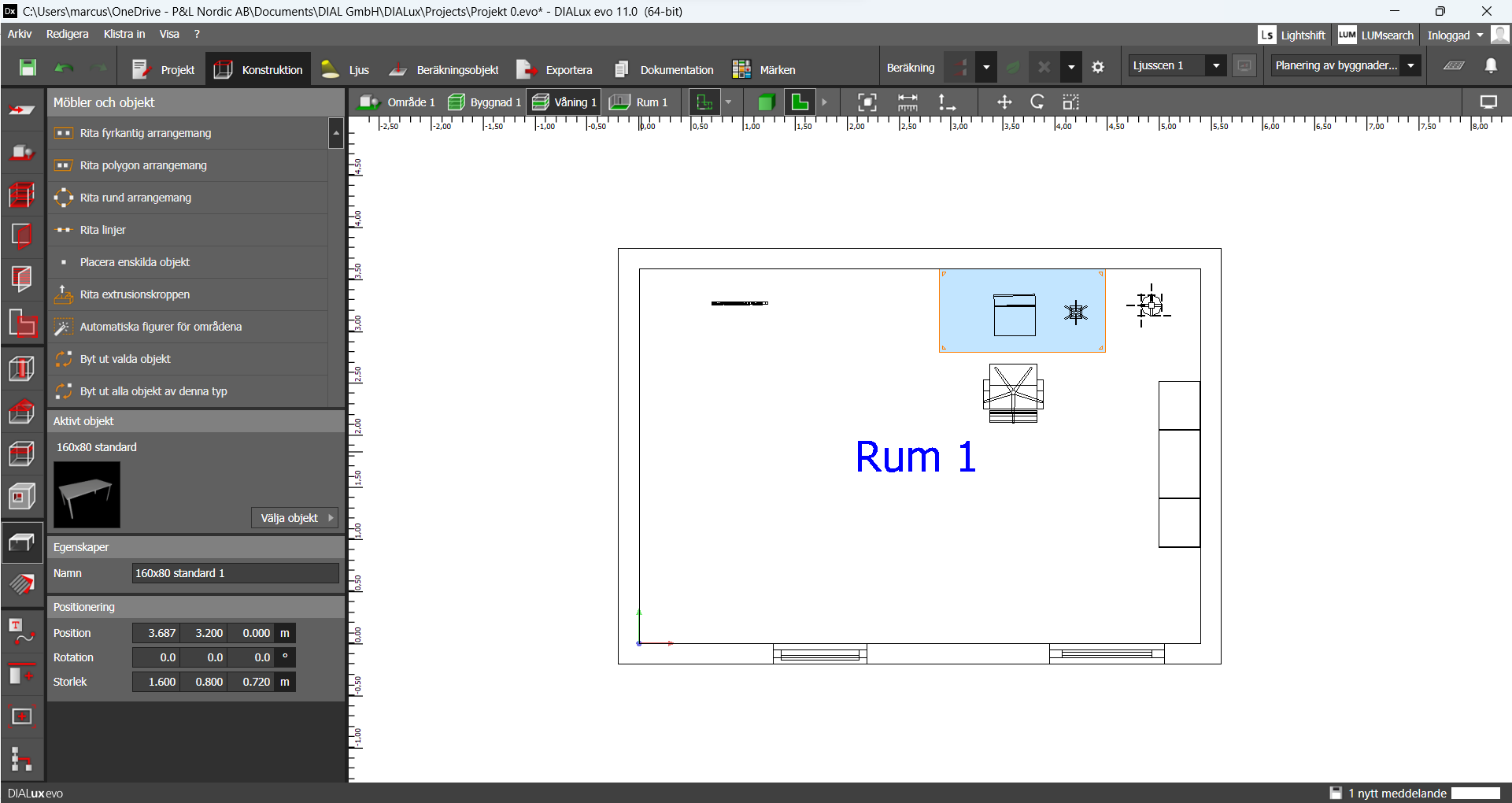Open the Arkiv menu
Screen dimensions: 1512x803
[x=20, y=34]
